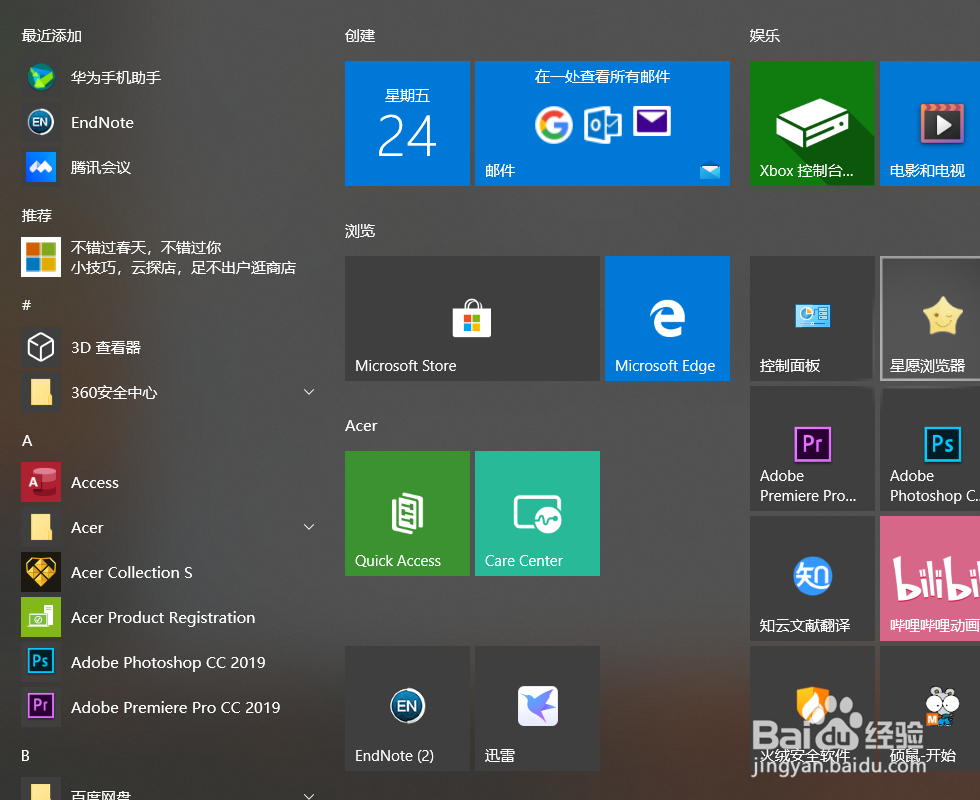Click the 浏览 tile group header

[360, 231]
